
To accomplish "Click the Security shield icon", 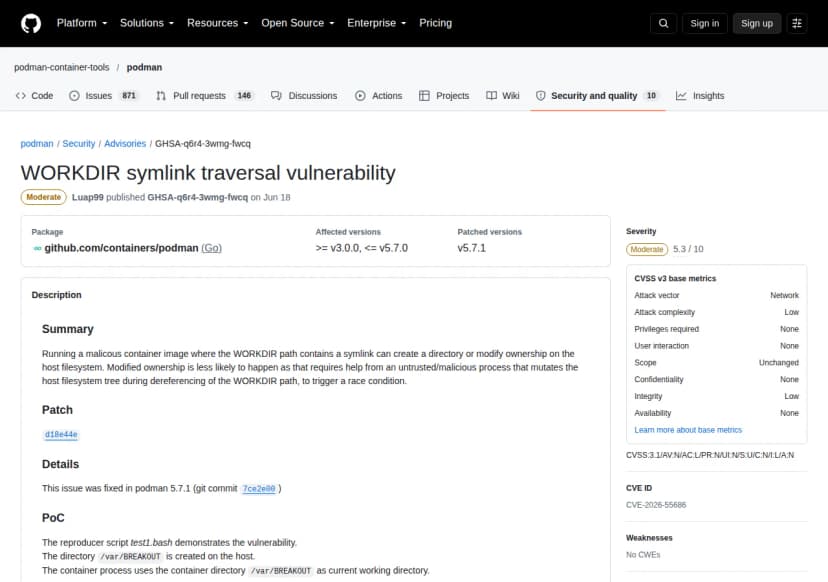I will (540, 96).
